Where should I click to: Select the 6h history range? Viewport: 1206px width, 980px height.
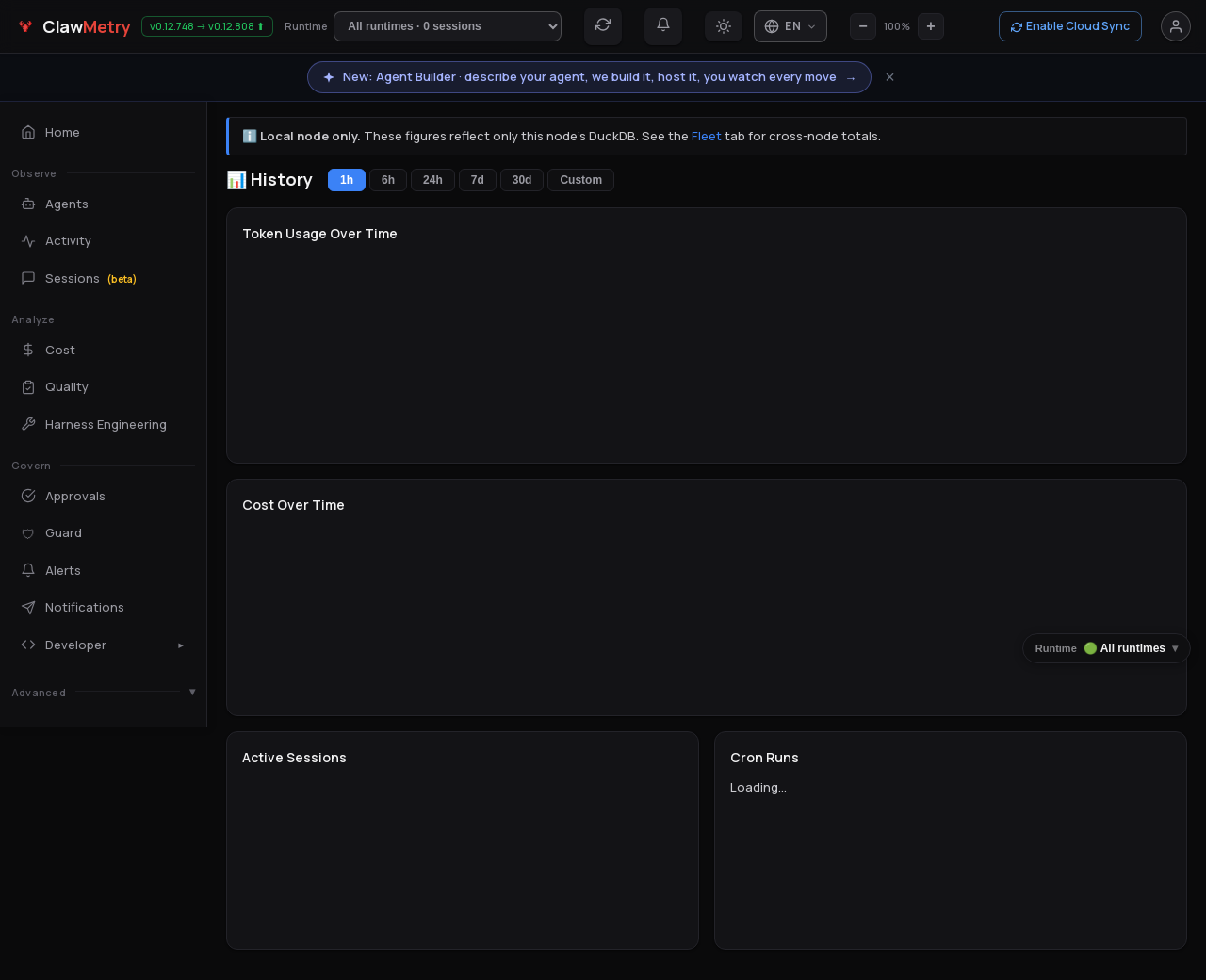pos(388,180)
